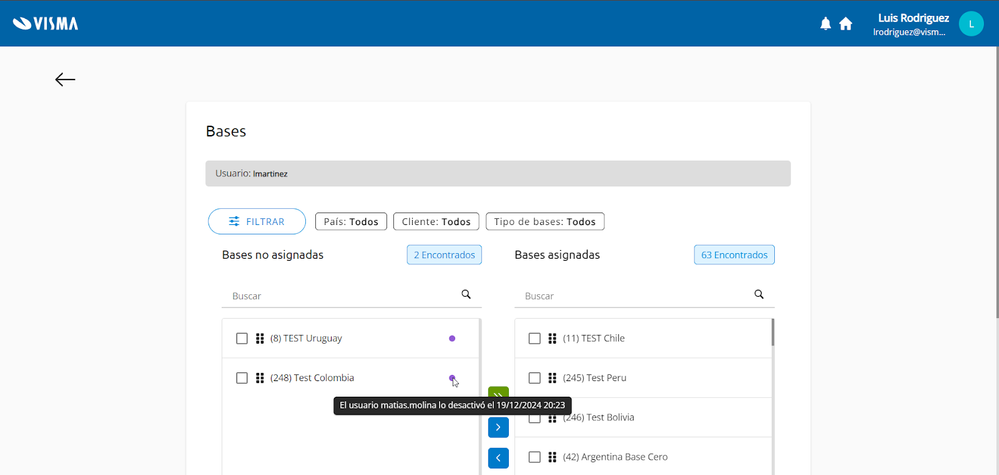Open the País filter dropdown
This screenshot has width=999, height=475.
click(x=350, y=222)
